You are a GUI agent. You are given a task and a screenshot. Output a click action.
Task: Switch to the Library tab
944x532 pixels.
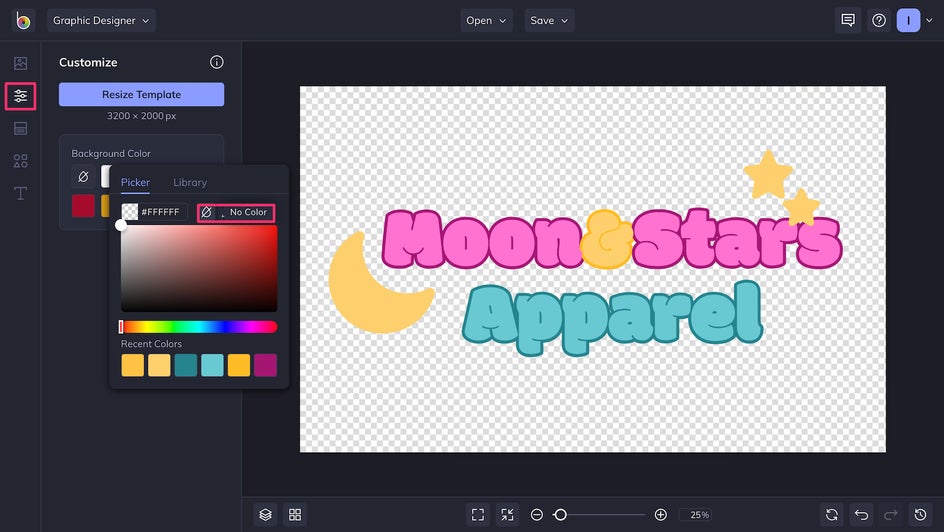(190, 182)
